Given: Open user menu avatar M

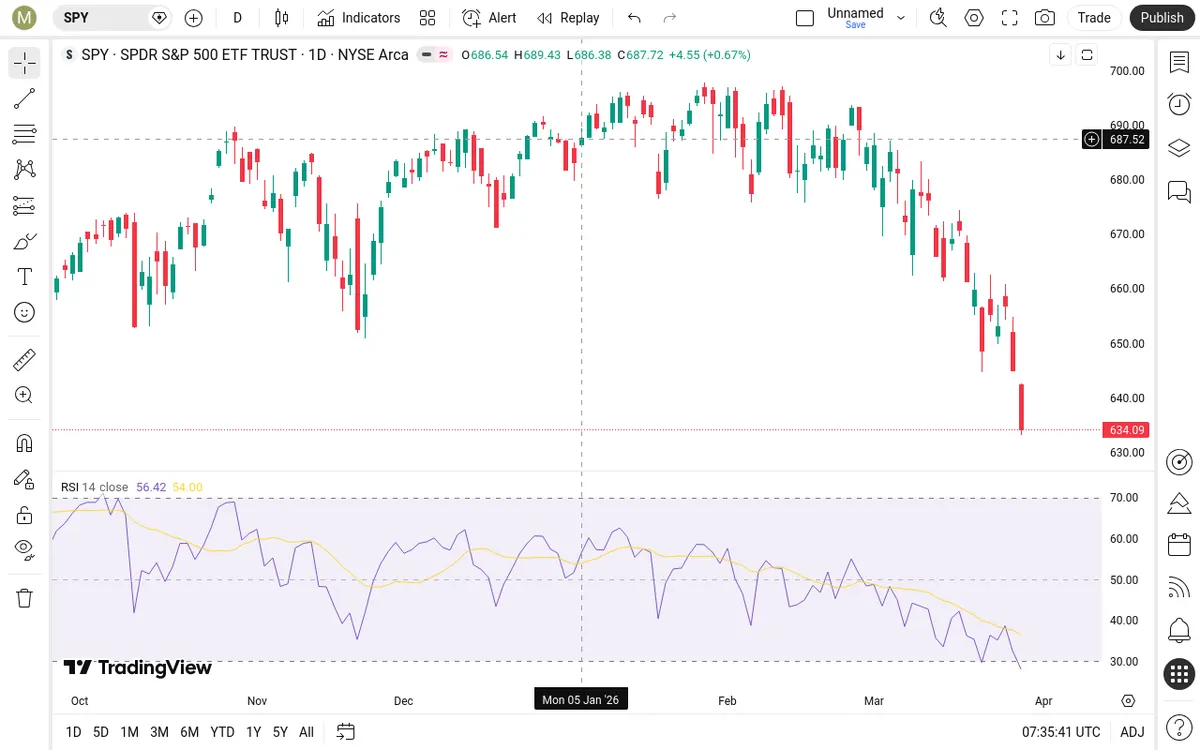Looking at the screenshot, I should click(x=24, y=18).
